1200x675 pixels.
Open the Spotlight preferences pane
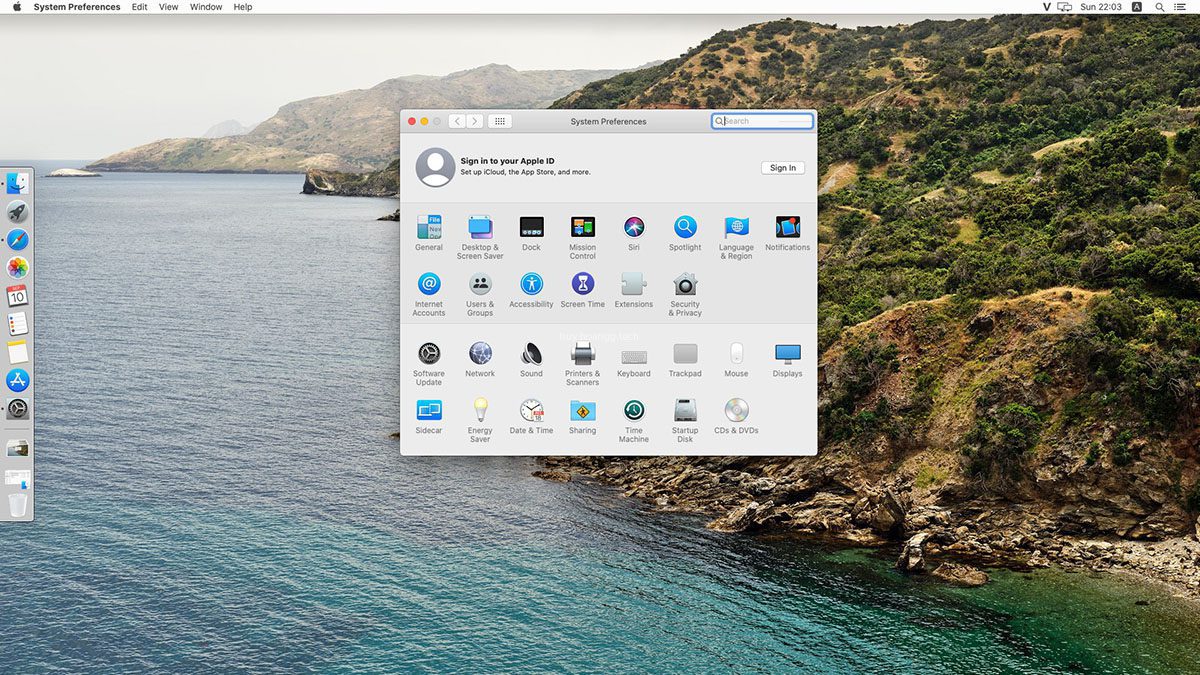(685, 233)
